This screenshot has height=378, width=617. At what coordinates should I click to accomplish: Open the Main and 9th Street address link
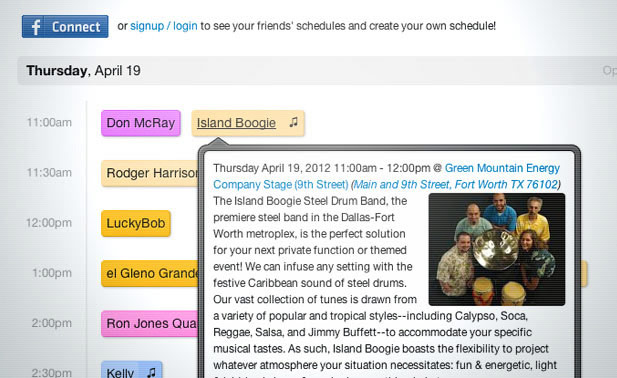click(x=456, y=184)
